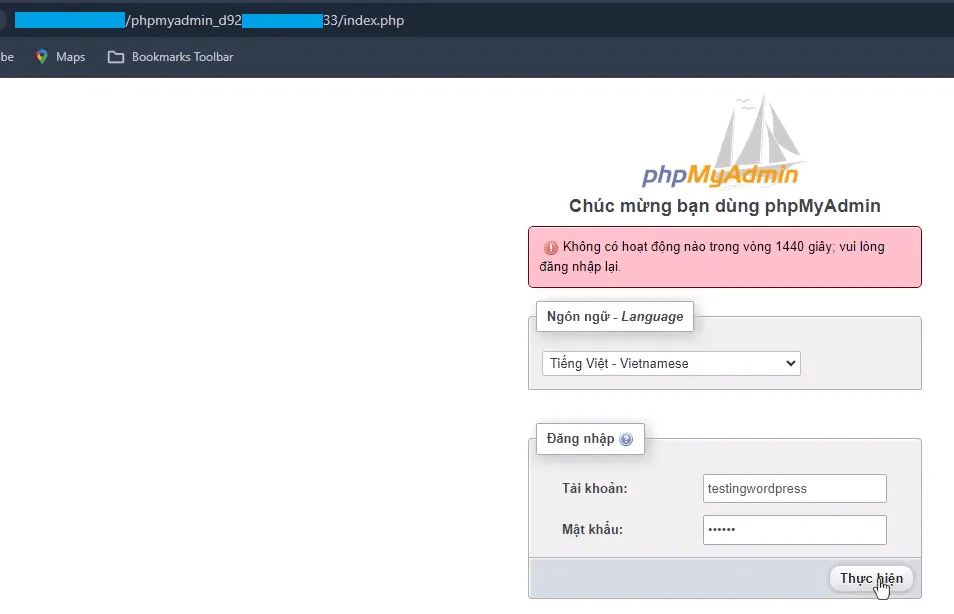The height and width of the screenshot is (614, 954).
Task: Click the help icon beside Đăng nhập
Action: pyautogui.click(x=626, y=439)
